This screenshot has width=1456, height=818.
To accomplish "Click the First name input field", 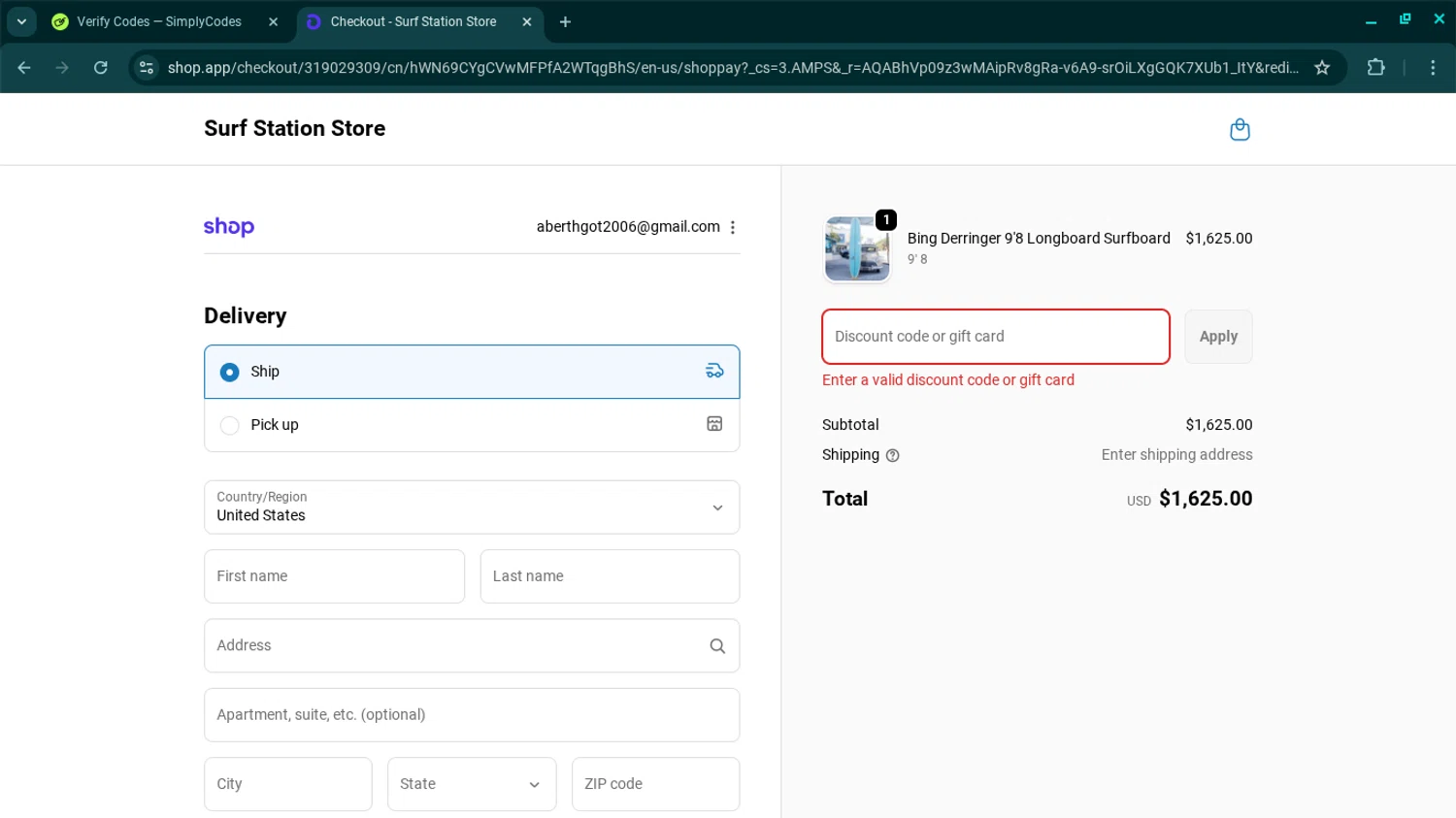I will [334, 576].
